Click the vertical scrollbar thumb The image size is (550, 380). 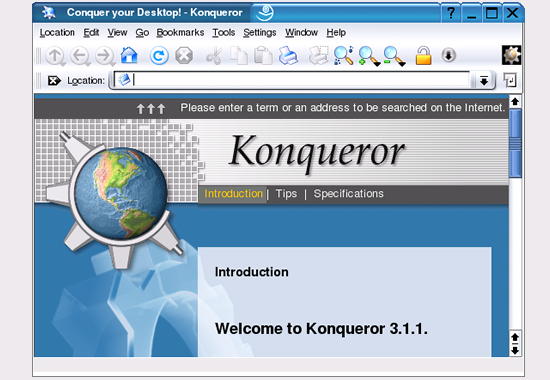pos(515,143)
